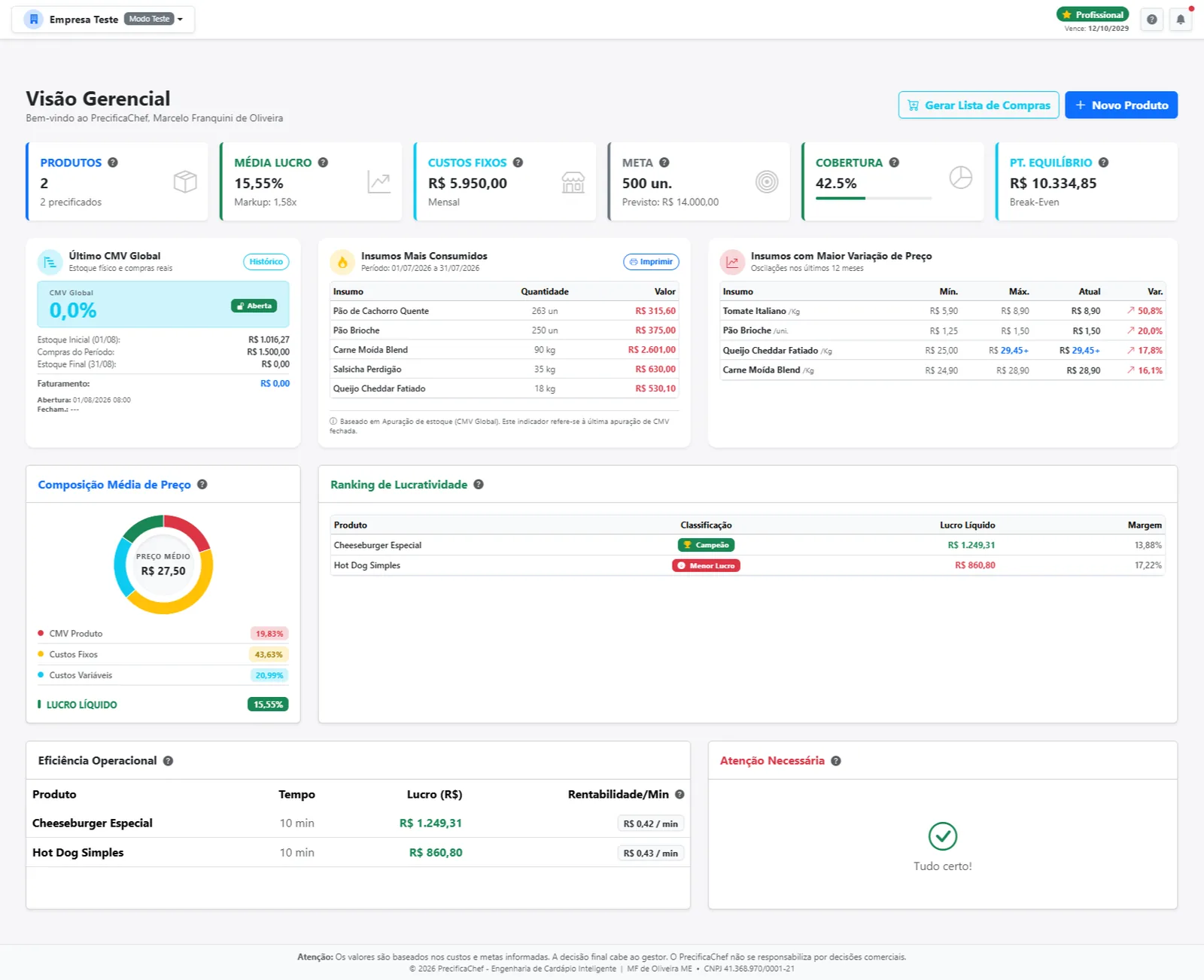Screen dimensions: 1204x980
Task: Click the flame icon of Insumos Mais Consumidos
Action: 342,262
